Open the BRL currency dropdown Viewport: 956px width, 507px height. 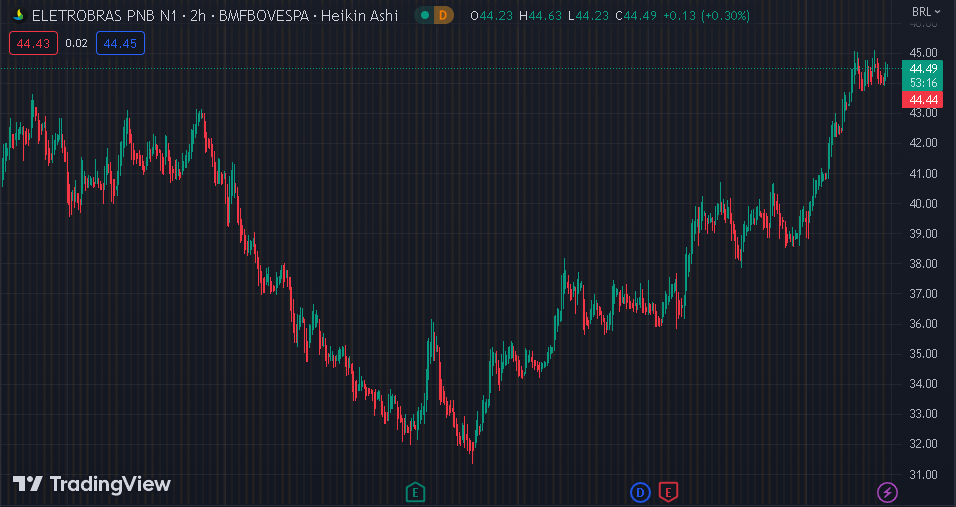(925, 11)
